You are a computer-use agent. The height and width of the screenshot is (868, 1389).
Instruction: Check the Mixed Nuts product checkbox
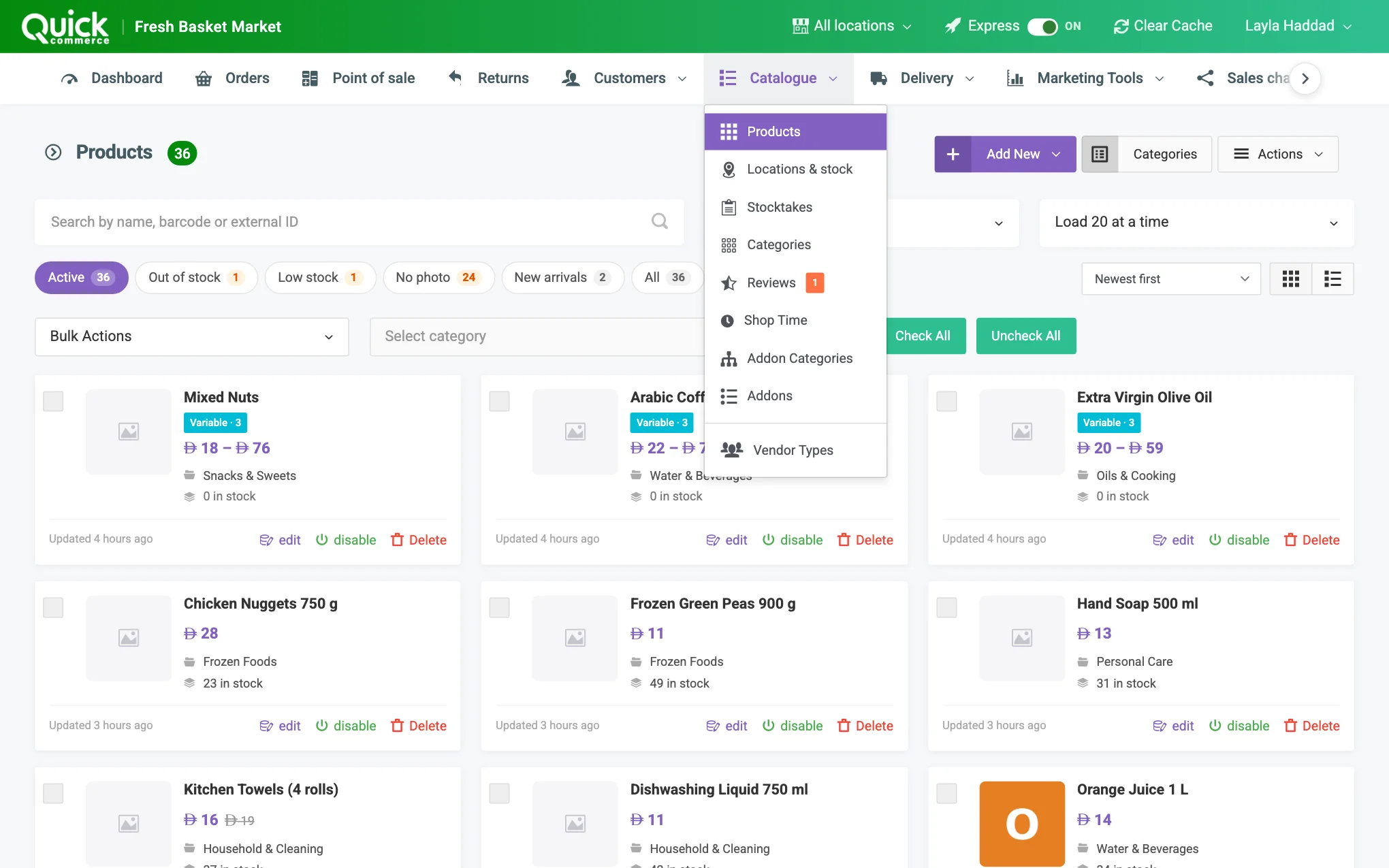tap(53, 401)
